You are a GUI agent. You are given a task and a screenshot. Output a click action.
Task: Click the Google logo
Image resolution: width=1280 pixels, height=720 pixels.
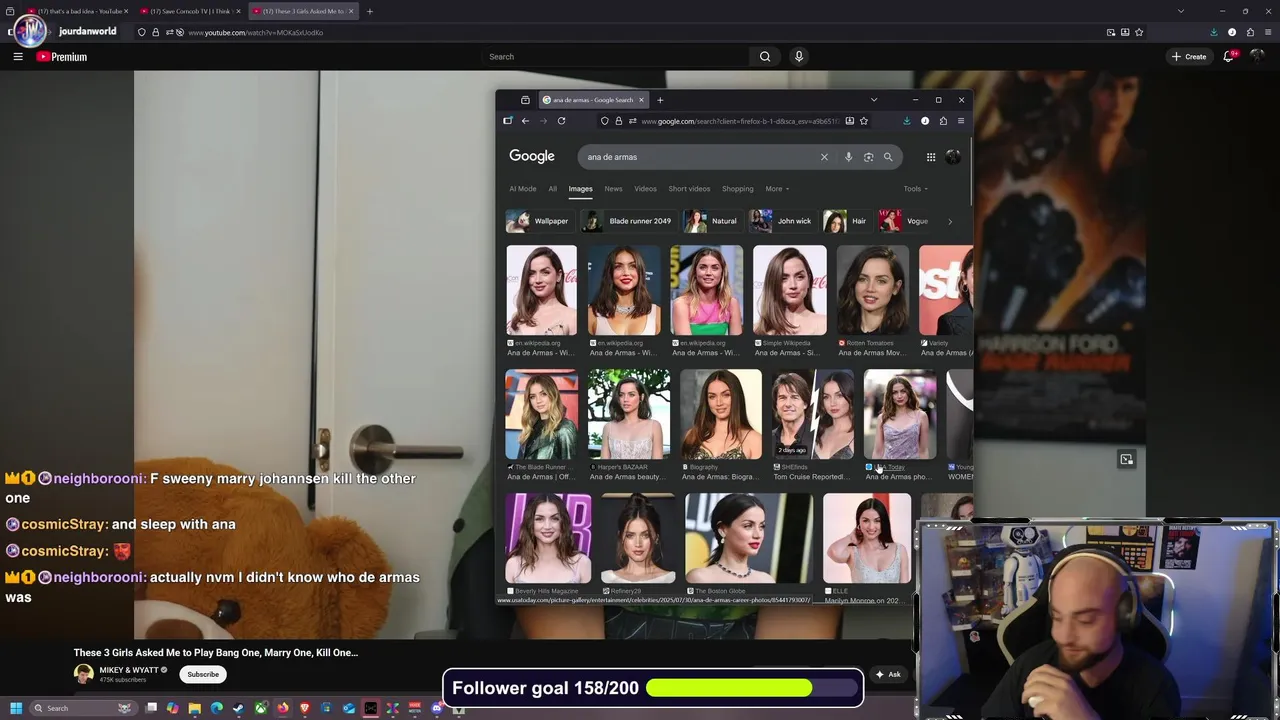(x=532, y=156)
